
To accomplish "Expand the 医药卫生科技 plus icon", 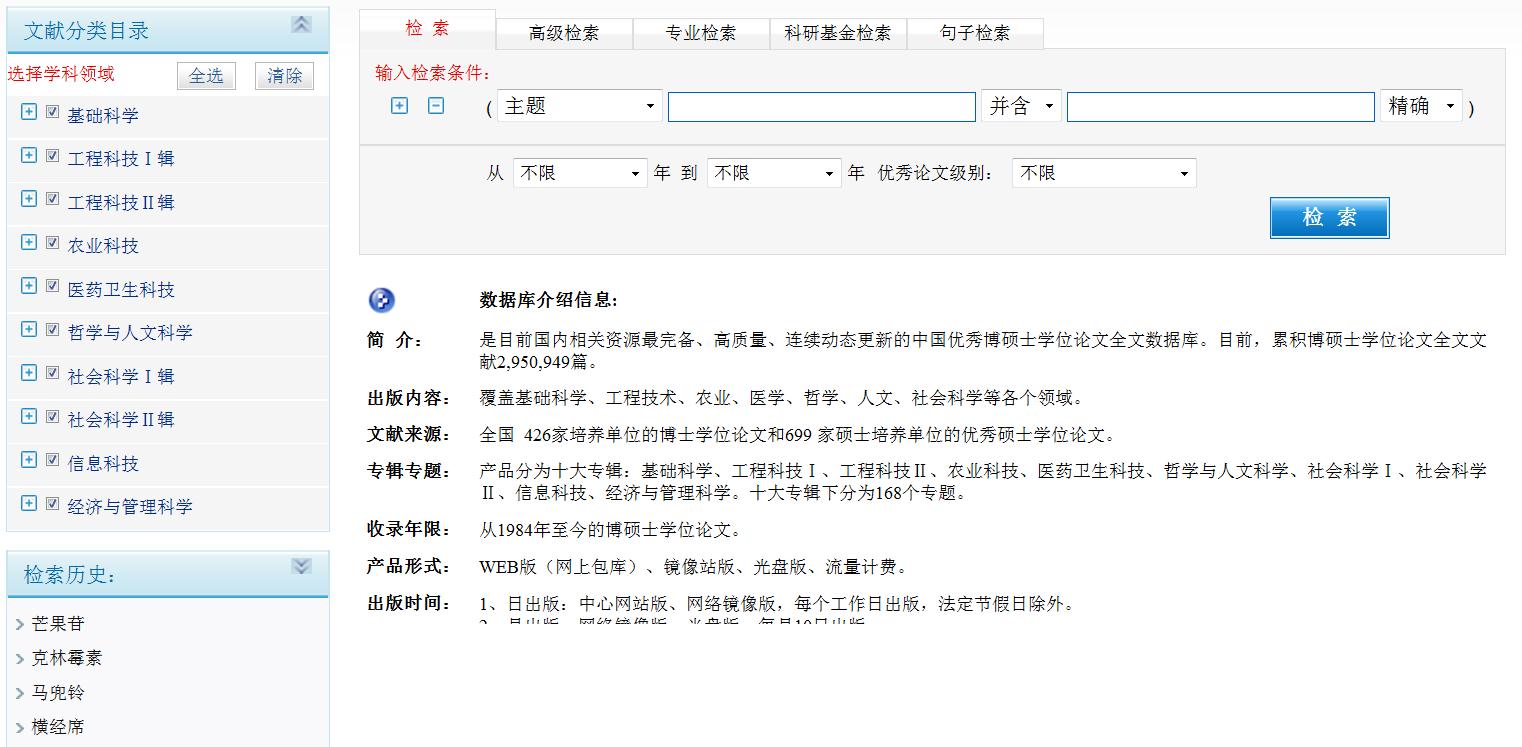I will coord(29,286).
